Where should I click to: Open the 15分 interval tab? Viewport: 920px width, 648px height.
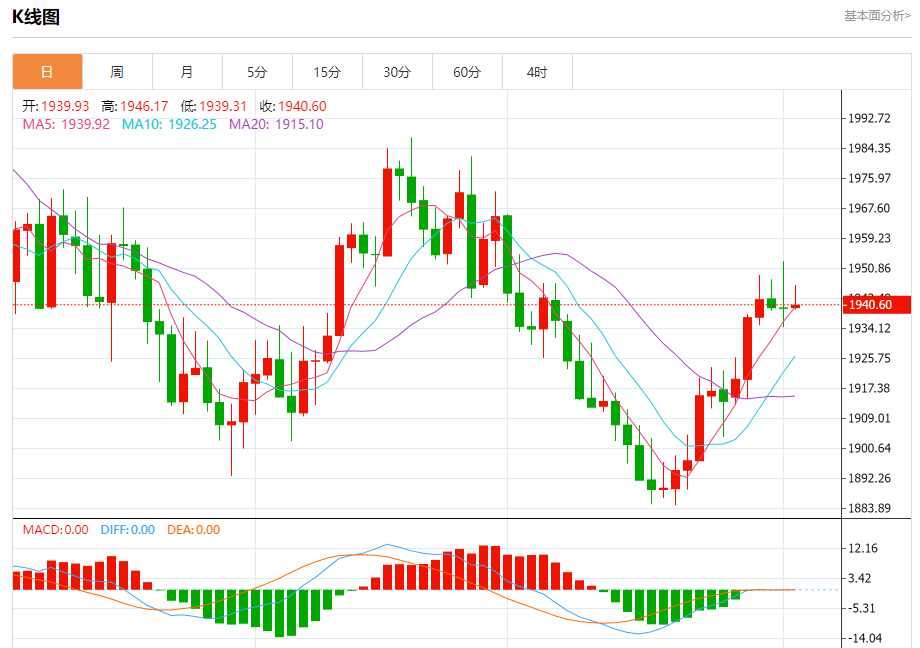(x=327, y=72)
